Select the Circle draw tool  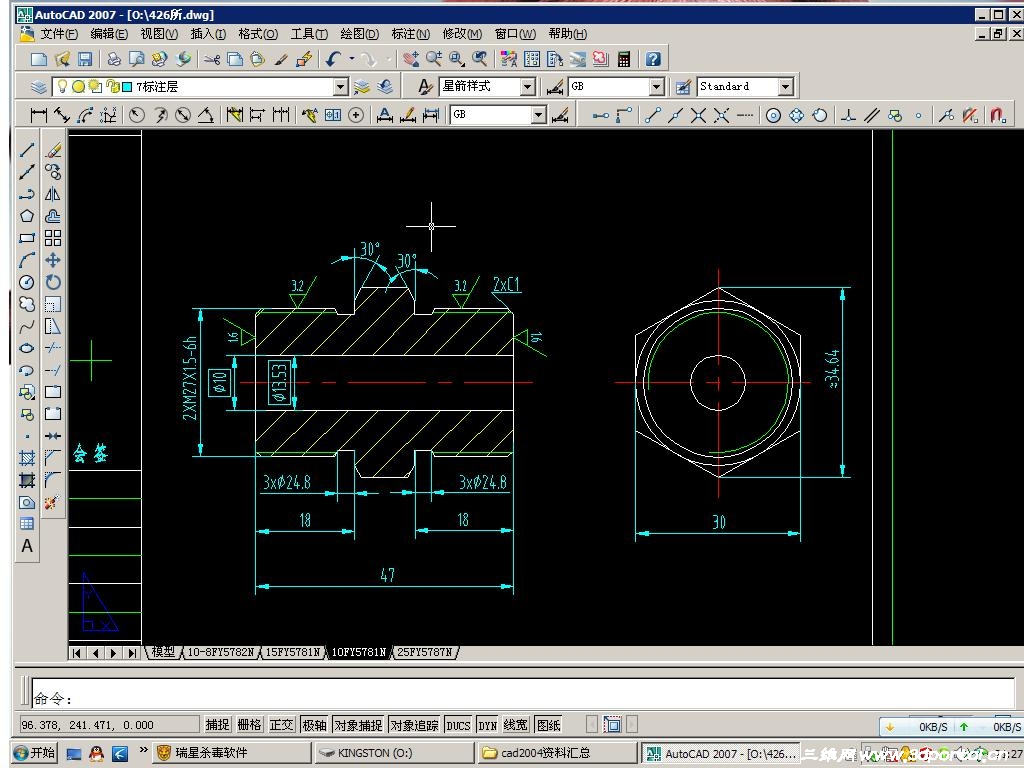[27, 282]
